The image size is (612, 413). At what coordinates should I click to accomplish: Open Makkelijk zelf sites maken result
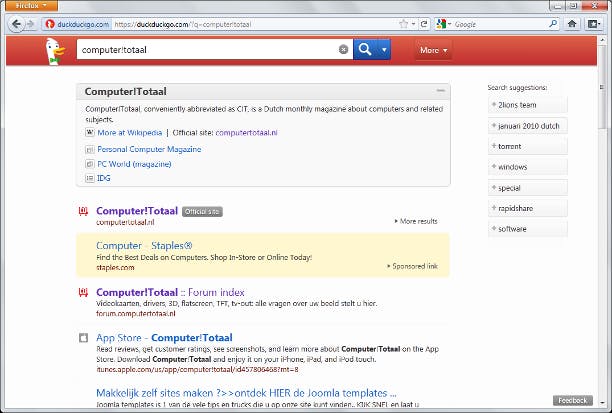click(246, 393)
